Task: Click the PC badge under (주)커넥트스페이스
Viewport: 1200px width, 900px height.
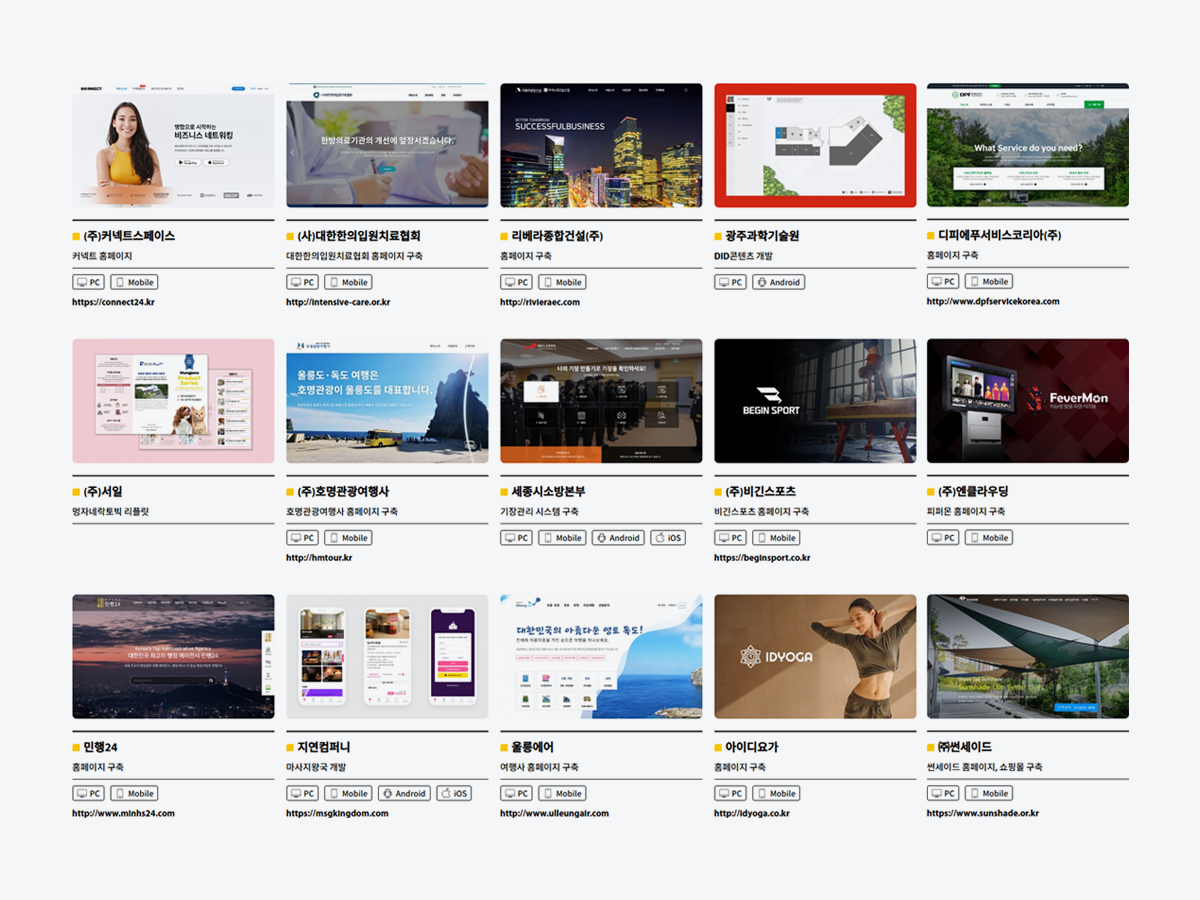Action: click(88, 282)
